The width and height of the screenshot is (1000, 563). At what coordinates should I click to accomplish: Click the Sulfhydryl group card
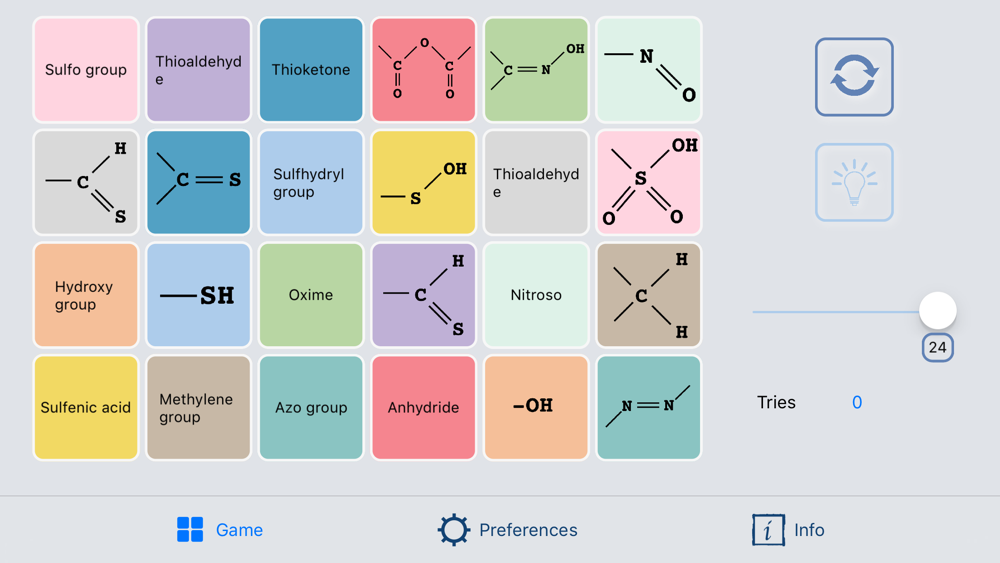pos(311,182)
